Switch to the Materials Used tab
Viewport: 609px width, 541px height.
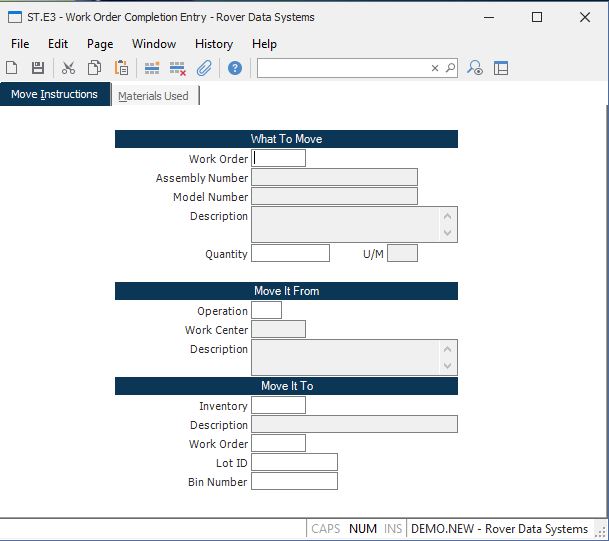click(x=153, y=96)
